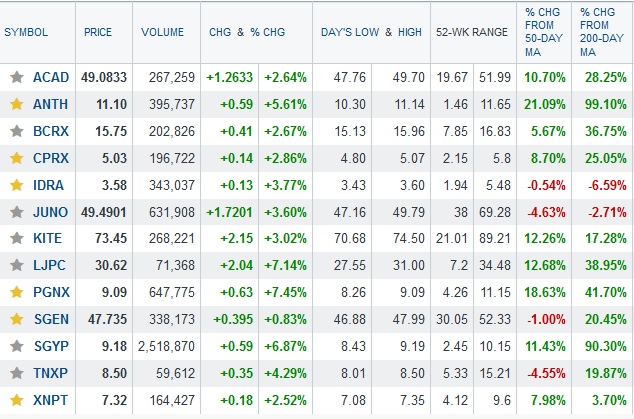Open the CPRX ticker link

coord(51,158)
